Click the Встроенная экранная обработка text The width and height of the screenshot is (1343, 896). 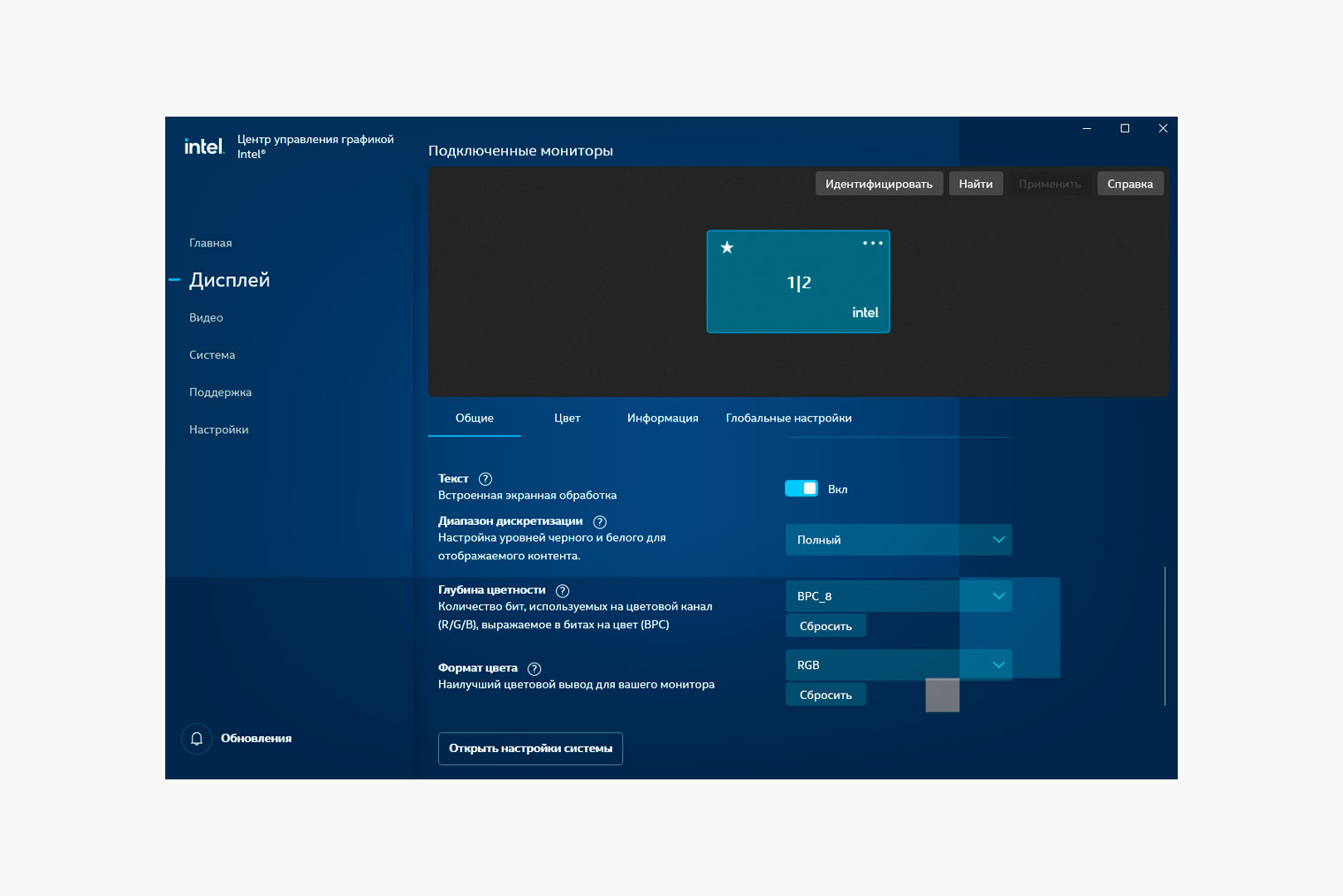(x=527, y=496)
